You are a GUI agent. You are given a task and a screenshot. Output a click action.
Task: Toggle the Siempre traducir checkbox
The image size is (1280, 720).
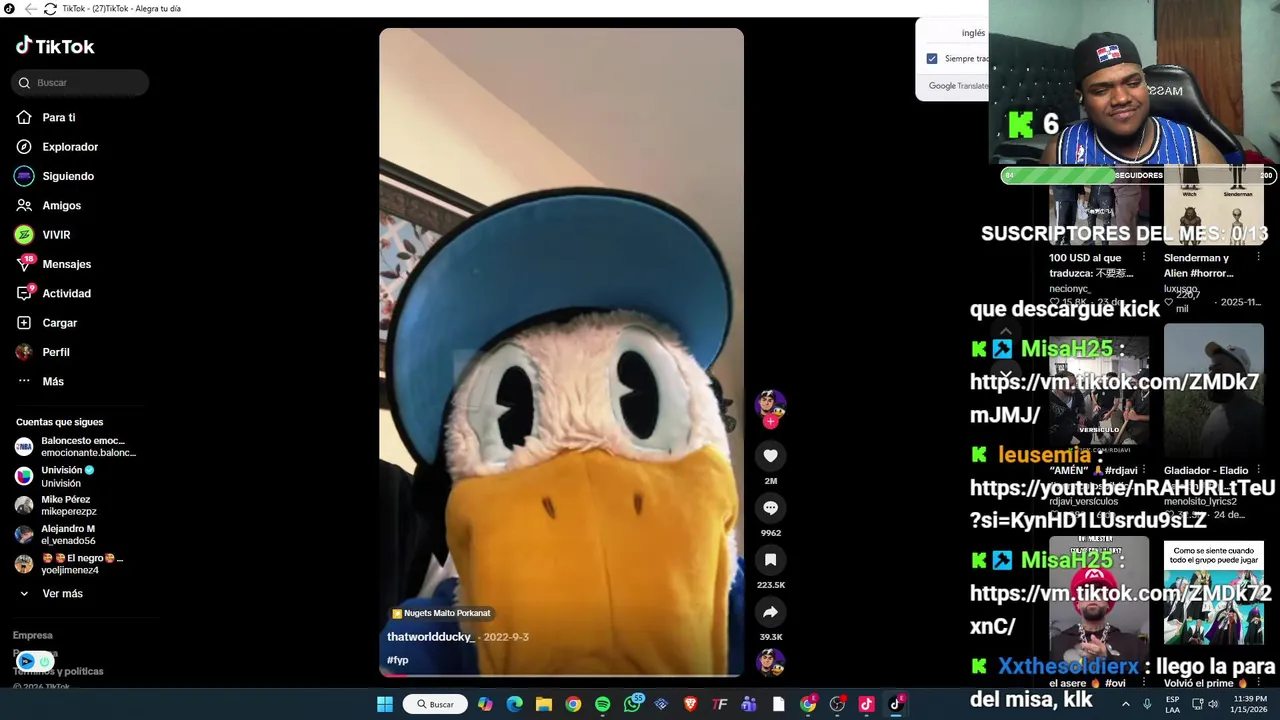tap(932, 59)
